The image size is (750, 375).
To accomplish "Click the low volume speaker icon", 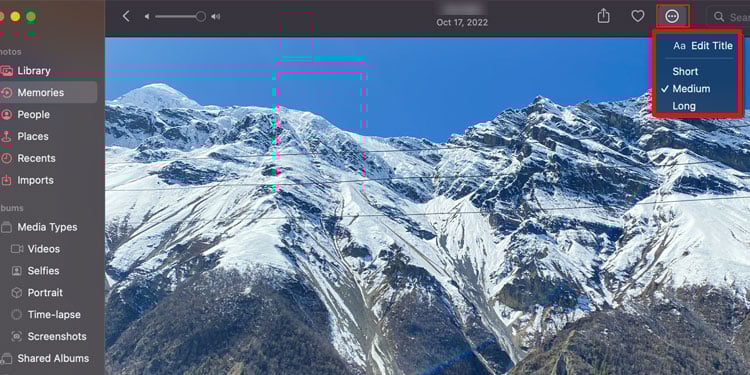I will coord(147,17).
